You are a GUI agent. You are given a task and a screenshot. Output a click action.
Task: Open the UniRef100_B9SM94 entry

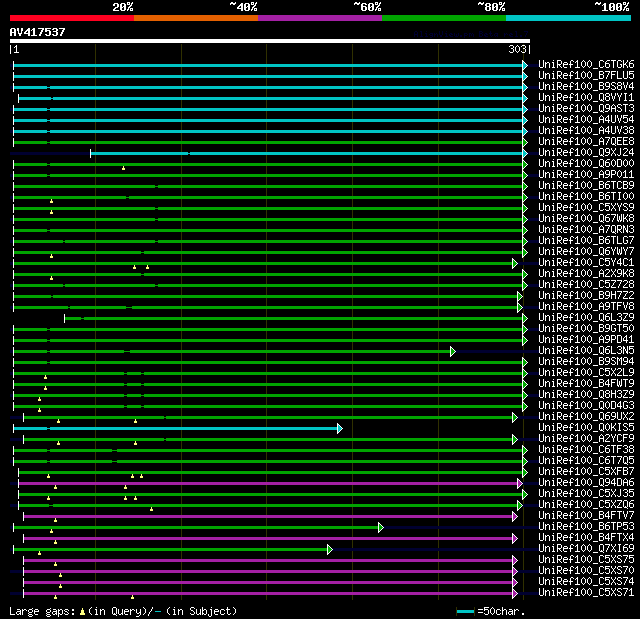(x=586, y=362)
